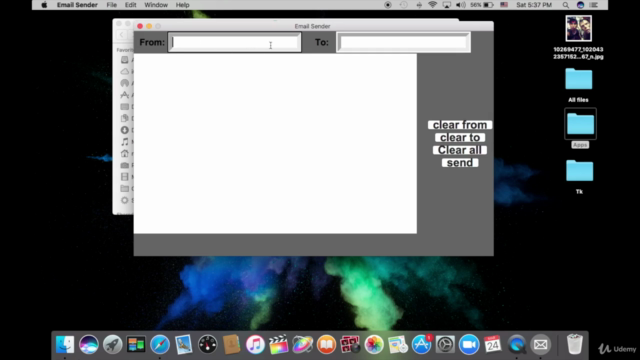Open System Preferences gear in dock

tap(445, 344)
